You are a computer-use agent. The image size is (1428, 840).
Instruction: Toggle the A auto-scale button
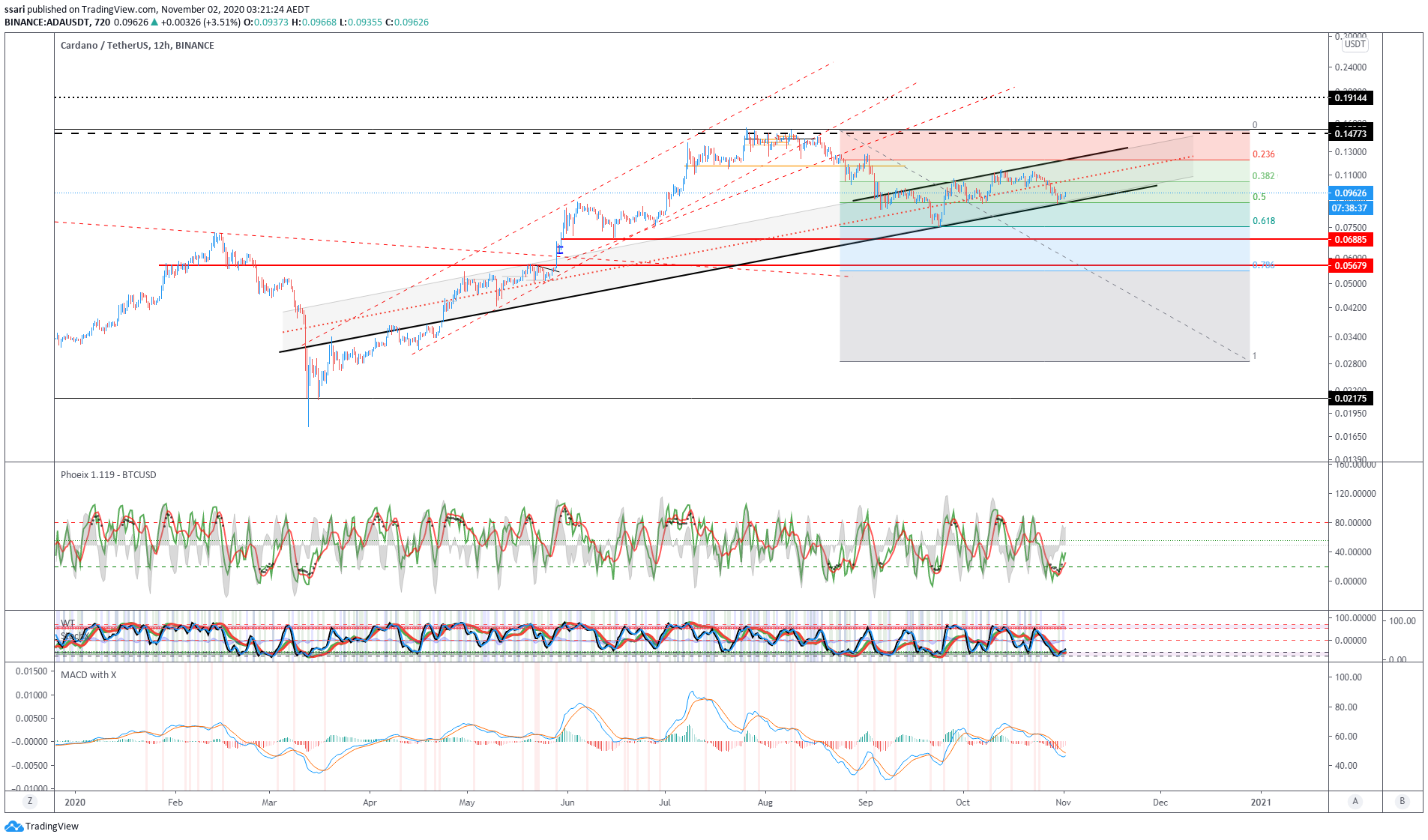pyautogui.click(x=1355, y=801)
